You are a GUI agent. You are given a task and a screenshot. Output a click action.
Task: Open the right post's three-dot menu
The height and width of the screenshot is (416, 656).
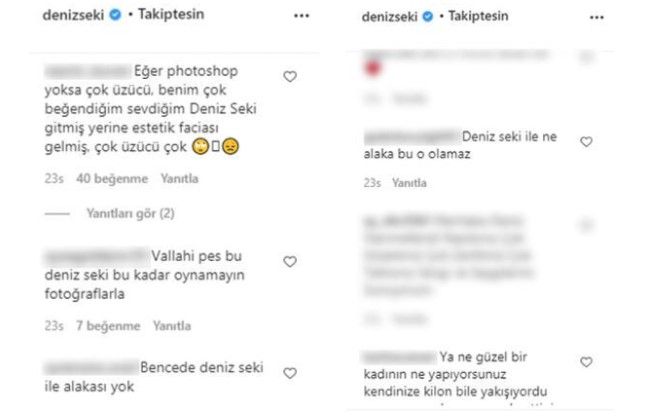click(597, 18)
